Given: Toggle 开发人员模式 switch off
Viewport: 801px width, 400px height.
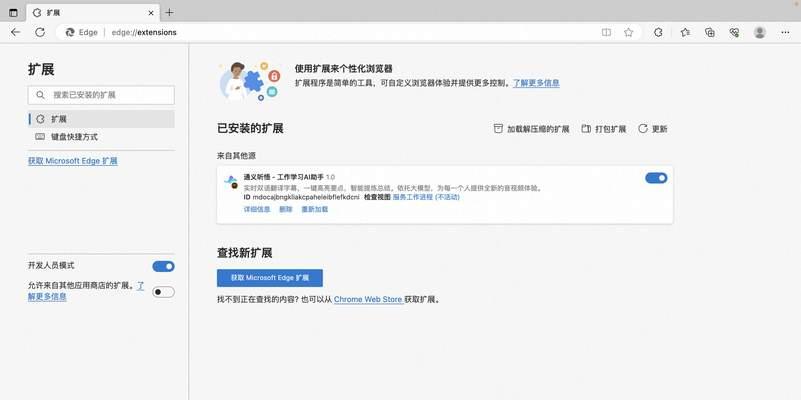Looking at the screenshot, I should click(x=163, y=266).
